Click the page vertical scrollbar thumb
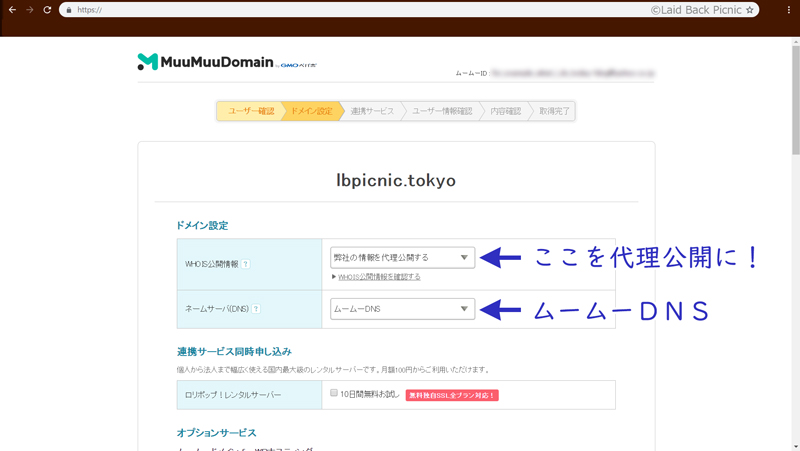 point(795,100)
